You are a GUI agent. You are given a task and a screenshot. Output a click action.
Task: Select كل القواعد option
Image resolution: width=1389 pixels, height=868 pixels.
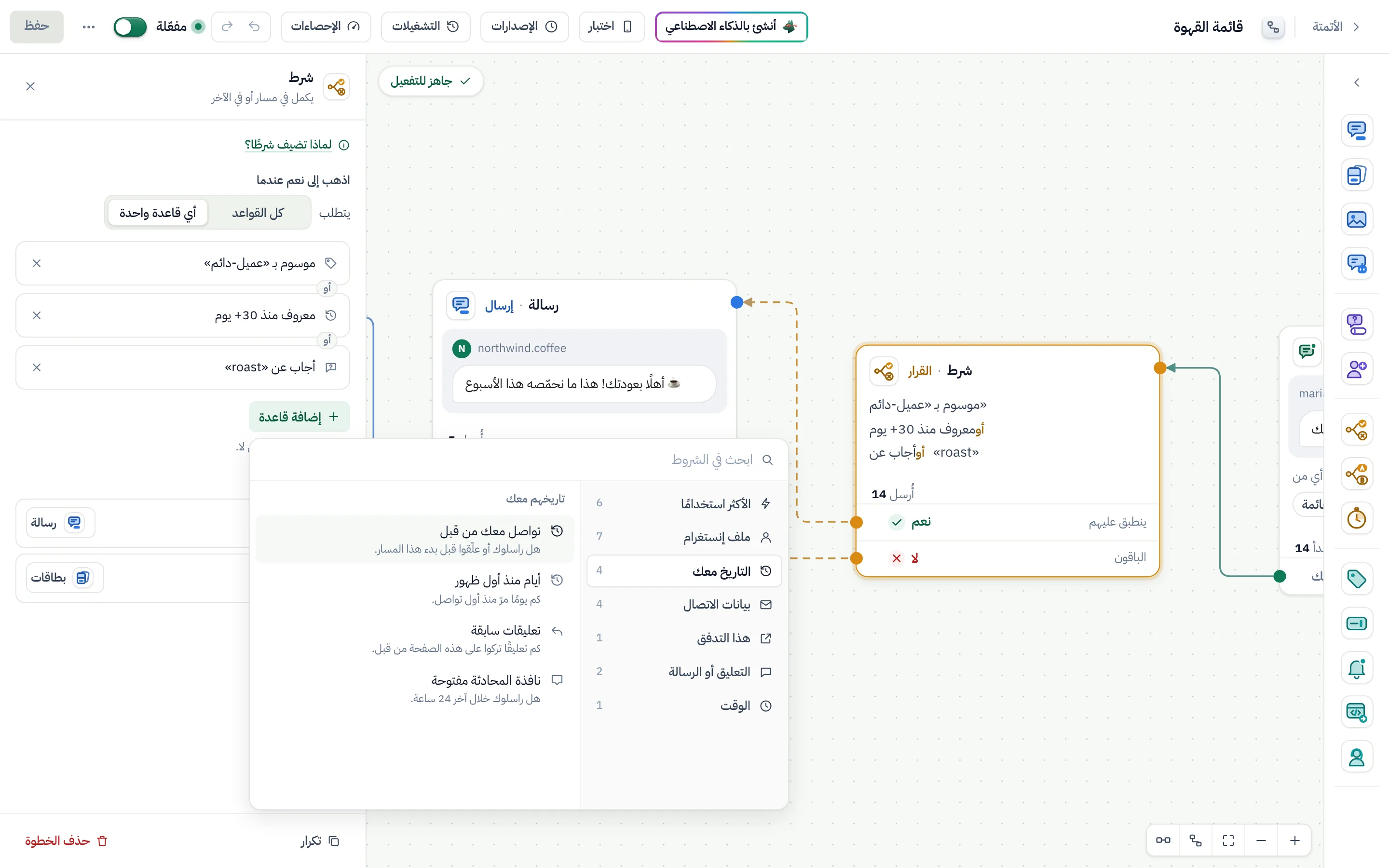258,213
